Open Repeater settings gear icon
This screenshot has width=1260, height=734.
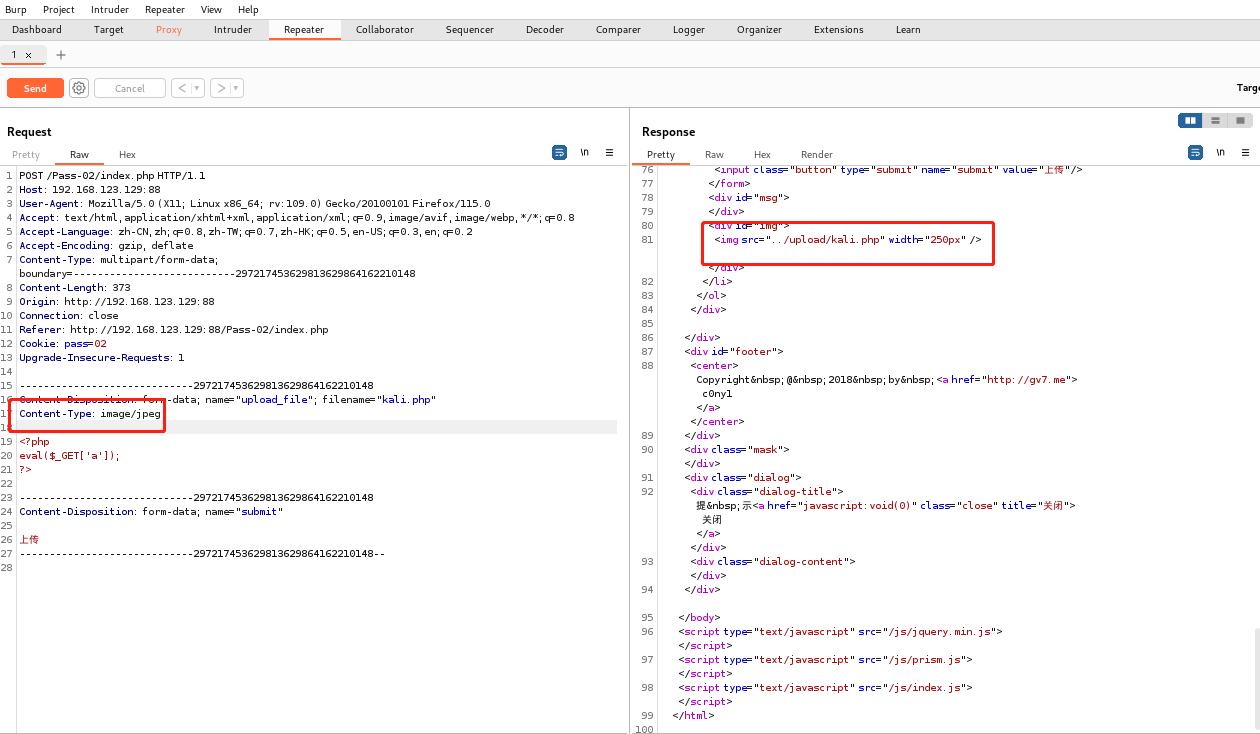click(x=79, y=88)
